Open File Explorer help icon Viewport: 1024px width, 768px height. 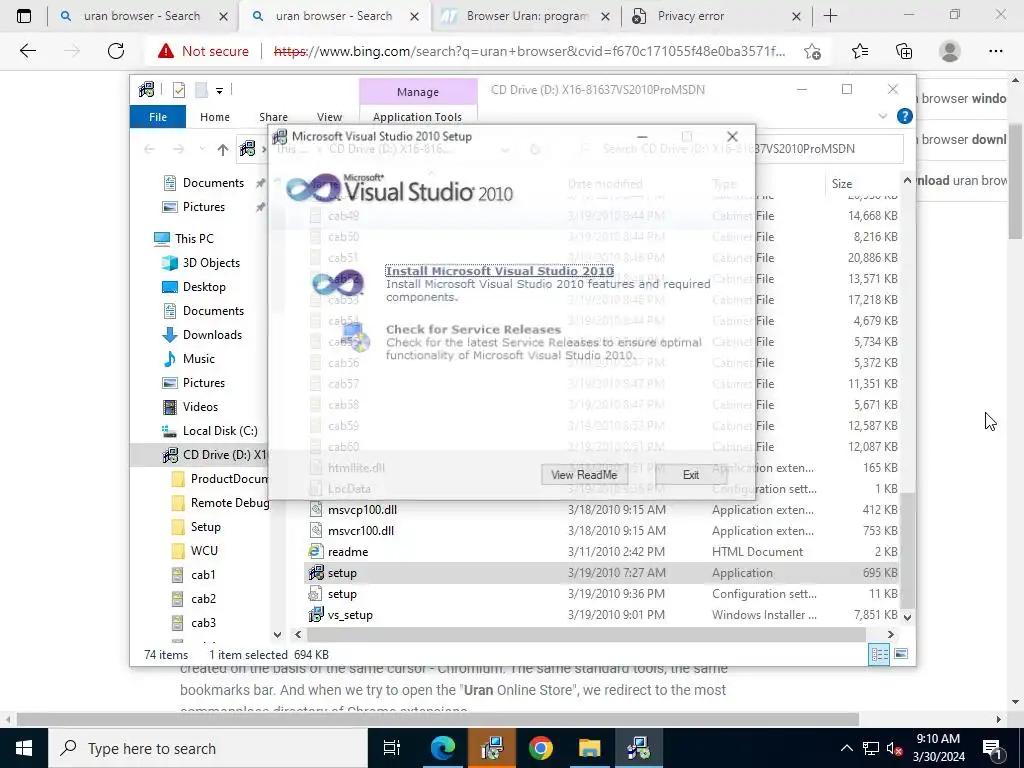pyautogui.click(x=904, y=116)
